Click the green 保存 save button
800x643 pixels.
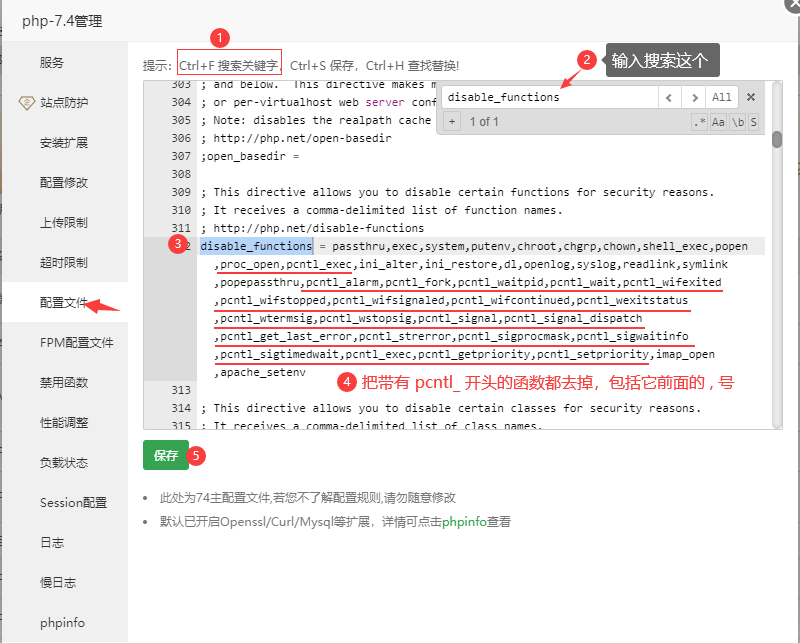(166, 455)
